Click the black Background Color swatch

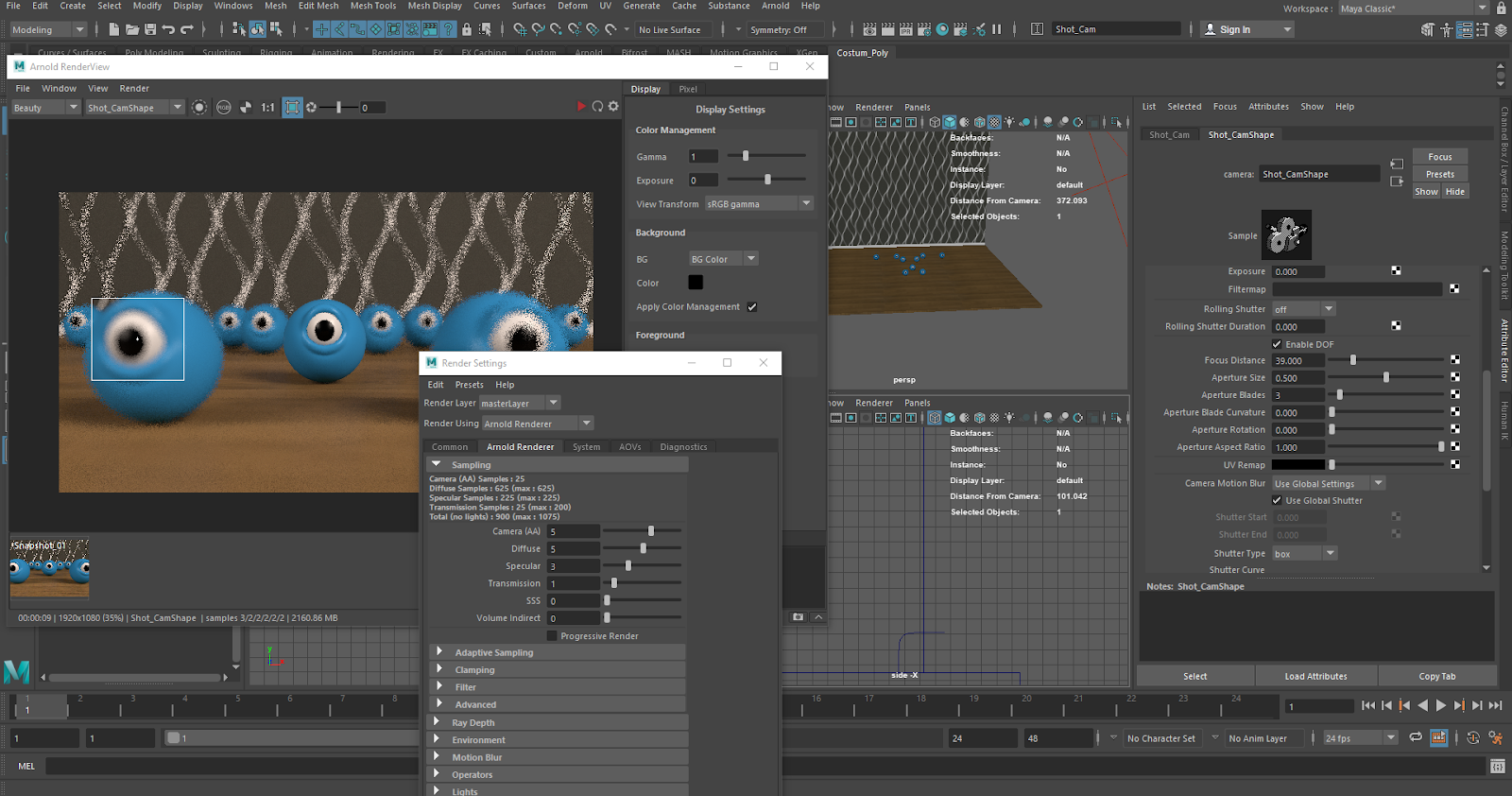pyautogui.click(x=696, y=283)
